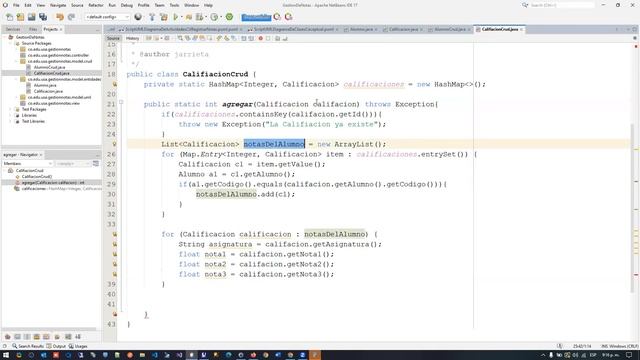
Task: Select agregar method in Navigator
Action: 53,182
